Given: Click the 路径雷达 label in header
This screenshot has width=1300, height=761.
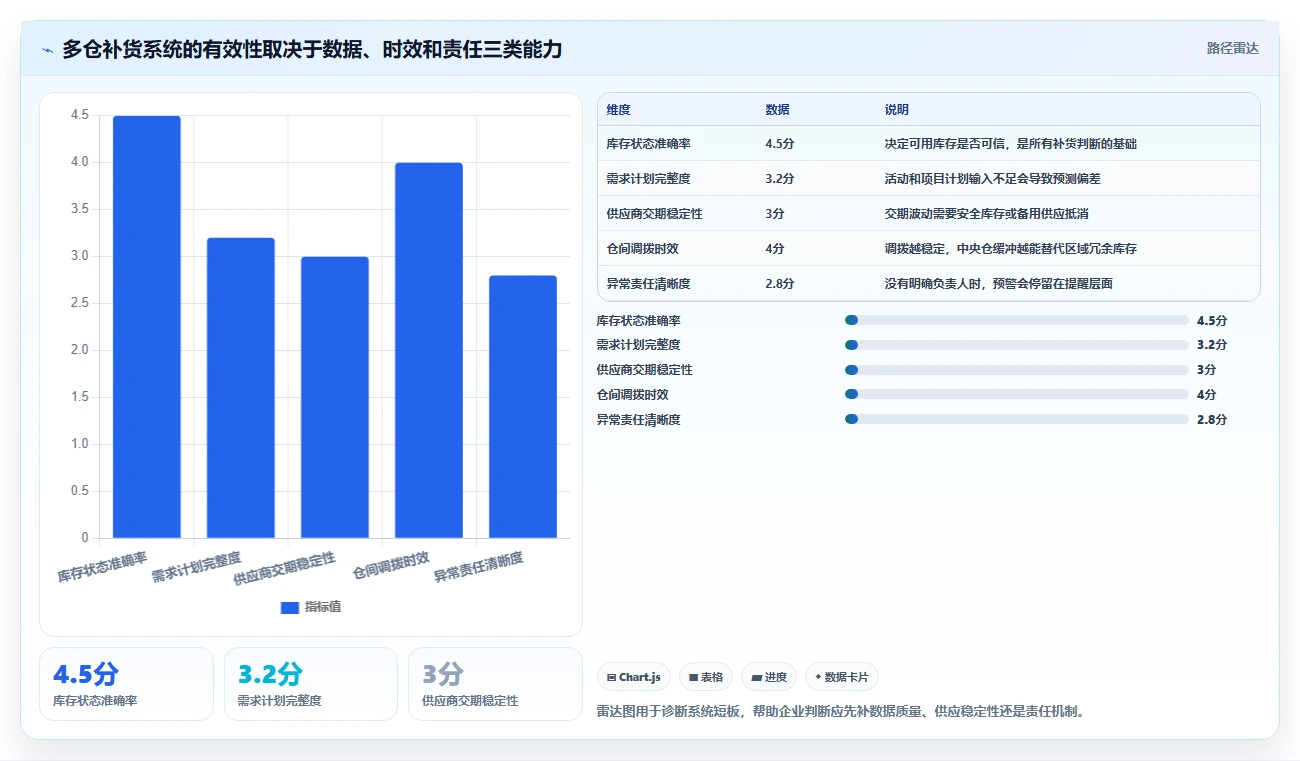Looking at the screenshot, I should point(1232,48).
